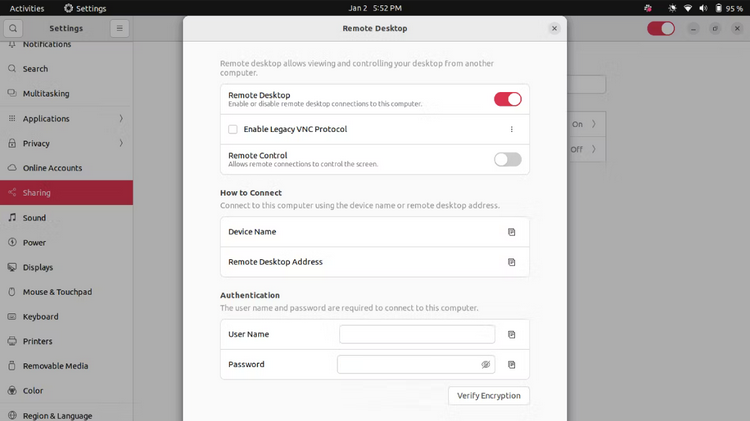This screenshot has width=750, height=421.
Task: Open Online Accounts settings
Action: [66, 168]
